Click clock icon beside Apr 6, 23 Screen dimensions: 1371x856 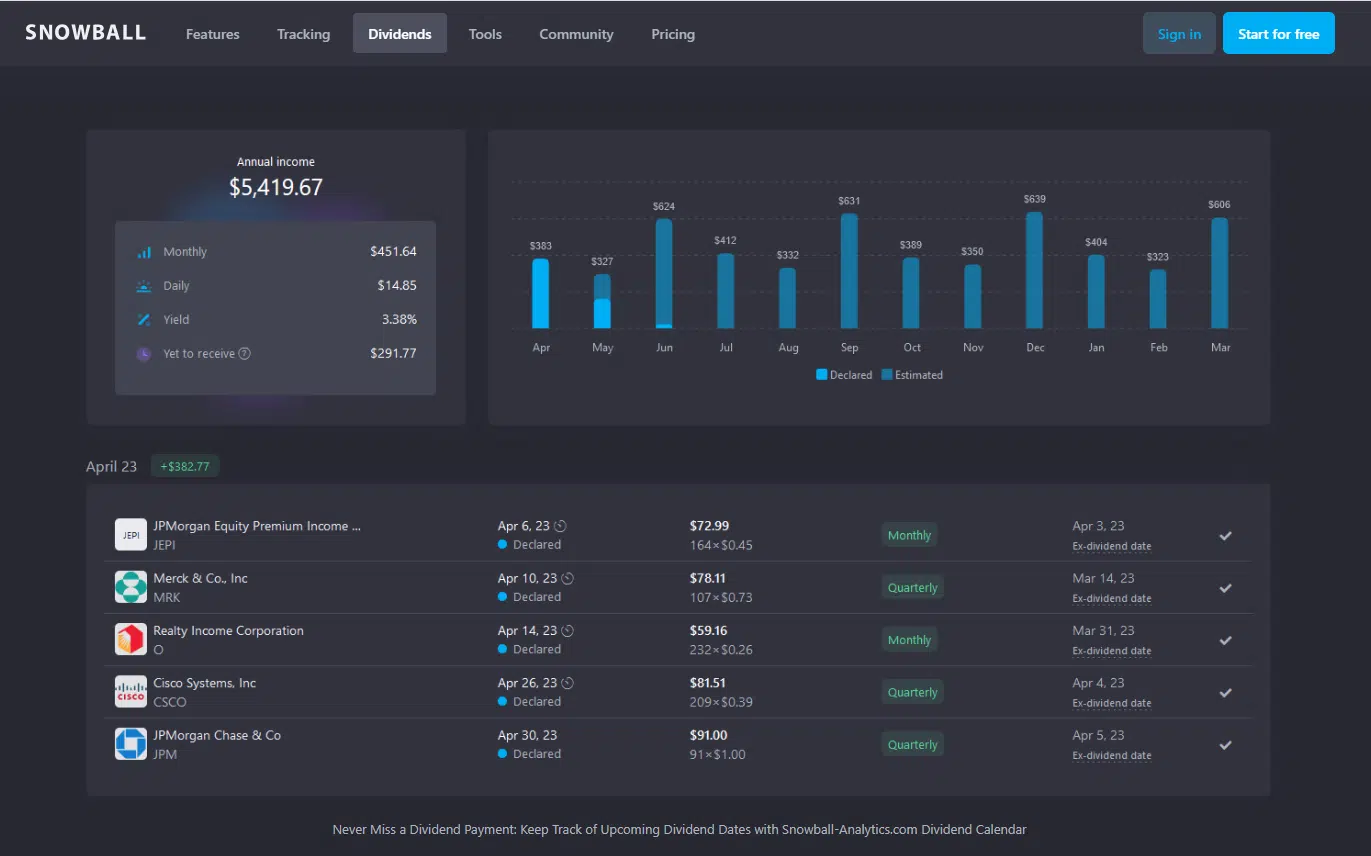561,526
